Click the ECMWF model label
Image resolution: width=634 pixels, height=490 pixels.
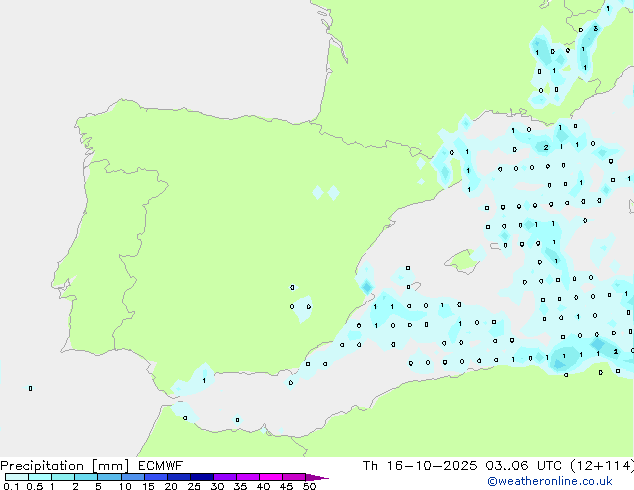[160, 465]
